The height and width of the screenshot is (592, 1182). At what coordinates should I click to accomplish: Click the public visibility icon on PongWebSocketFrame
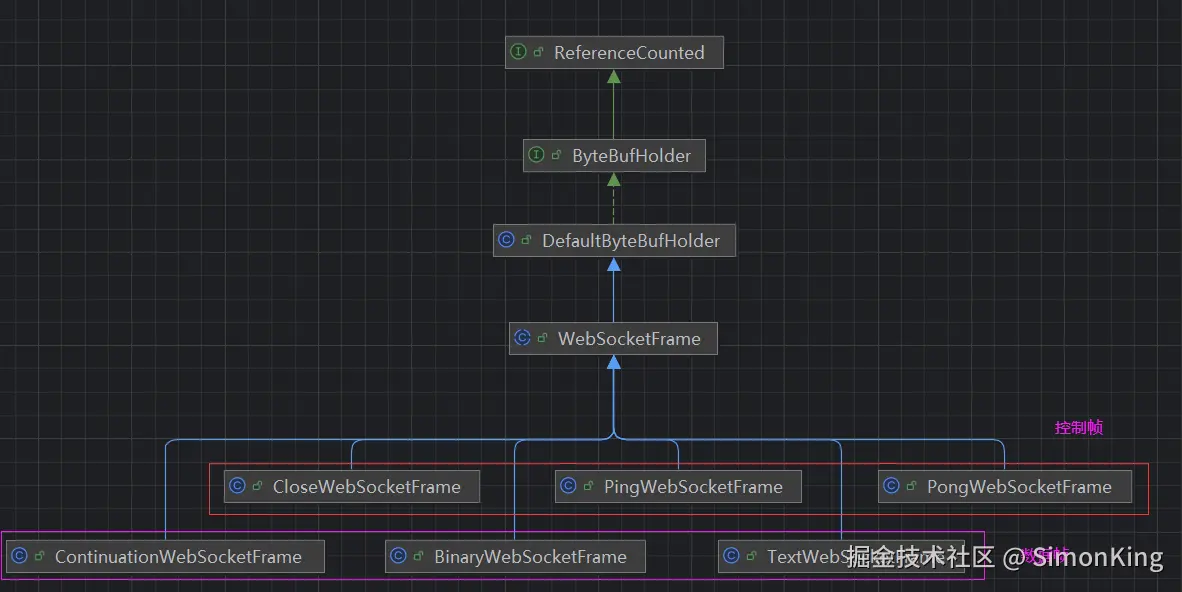[x=911, y=486]
